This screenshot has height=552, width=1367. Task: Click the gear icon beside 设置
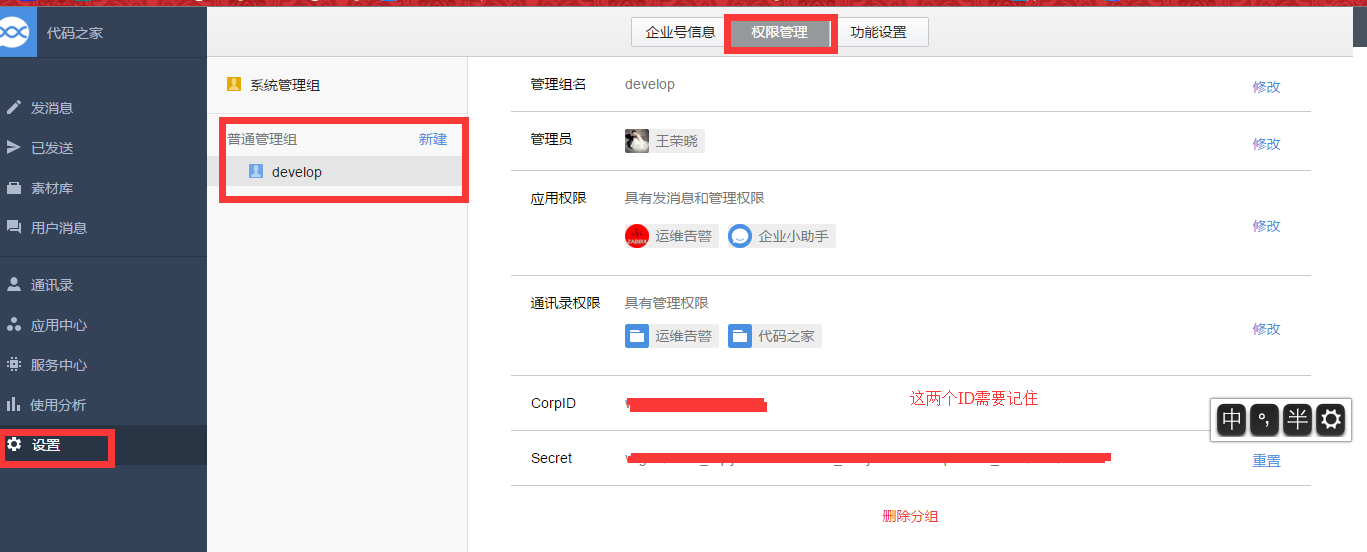[14, 444]
